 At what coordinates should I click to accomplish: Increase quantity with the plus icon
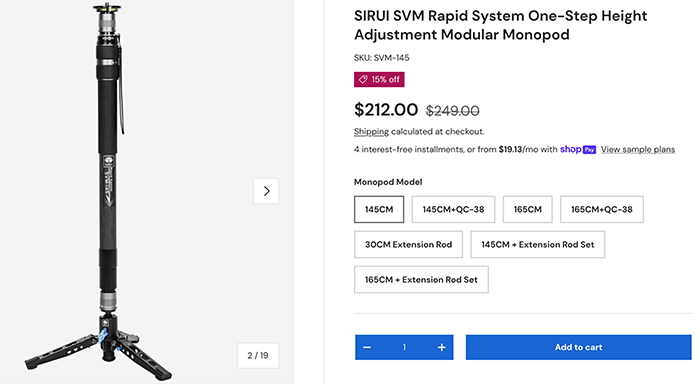coord(442,347)
